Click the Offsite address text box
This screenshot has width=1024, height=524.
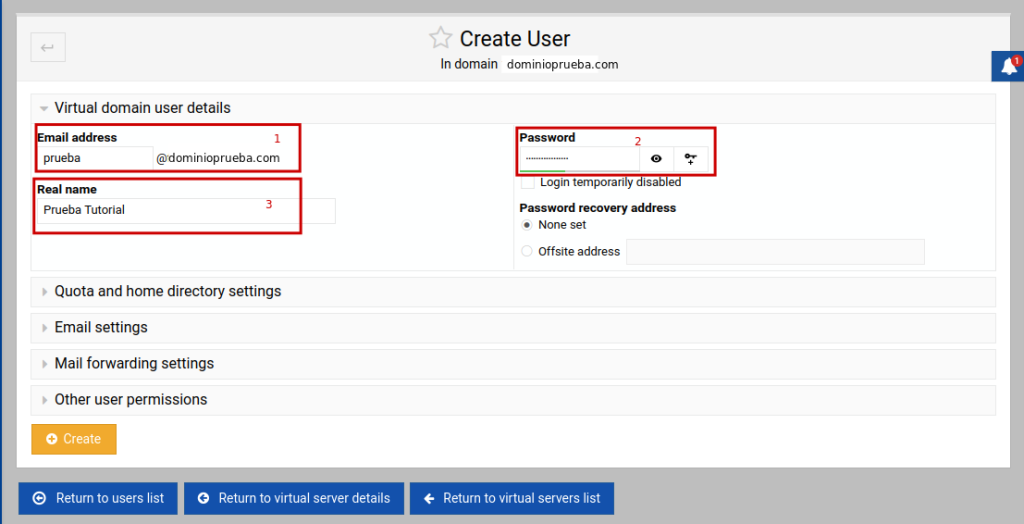[x=775, y=252]
